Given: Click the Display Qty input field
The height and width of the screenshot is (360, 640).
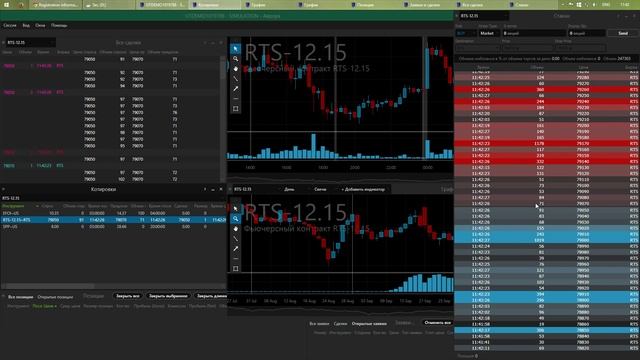Looking at the screenshot, I should pos(586,33).
